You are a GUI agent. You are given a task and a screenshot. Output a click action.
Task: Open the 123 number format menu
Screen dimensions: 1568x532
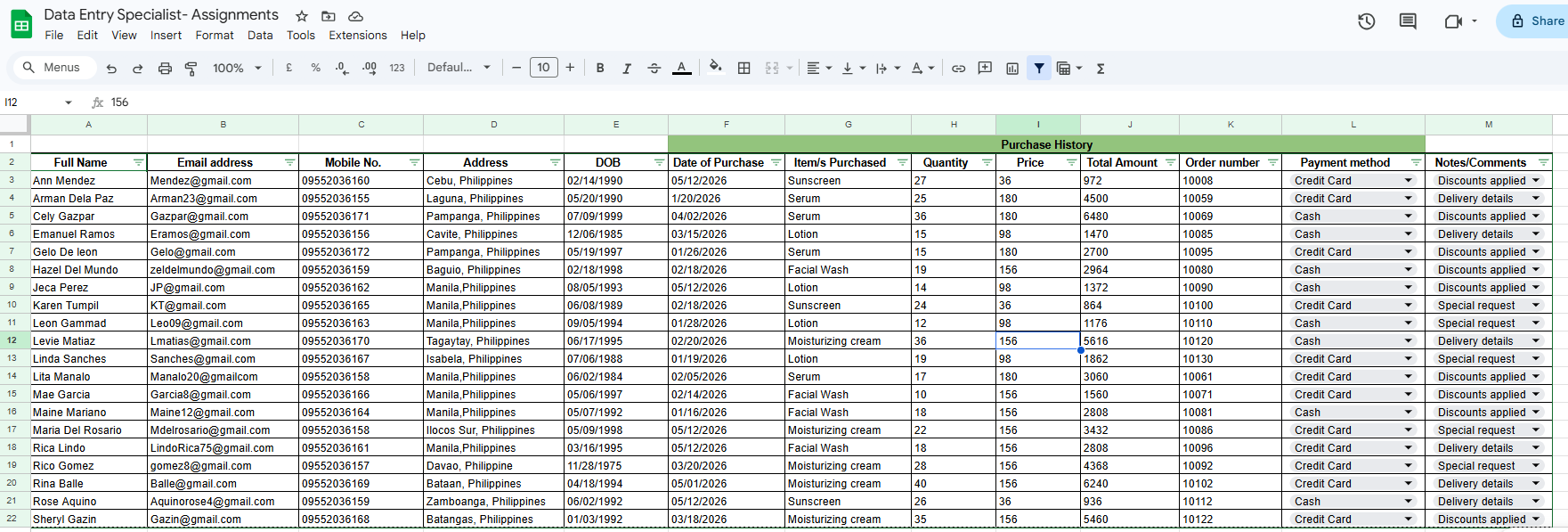pos(397,68)
